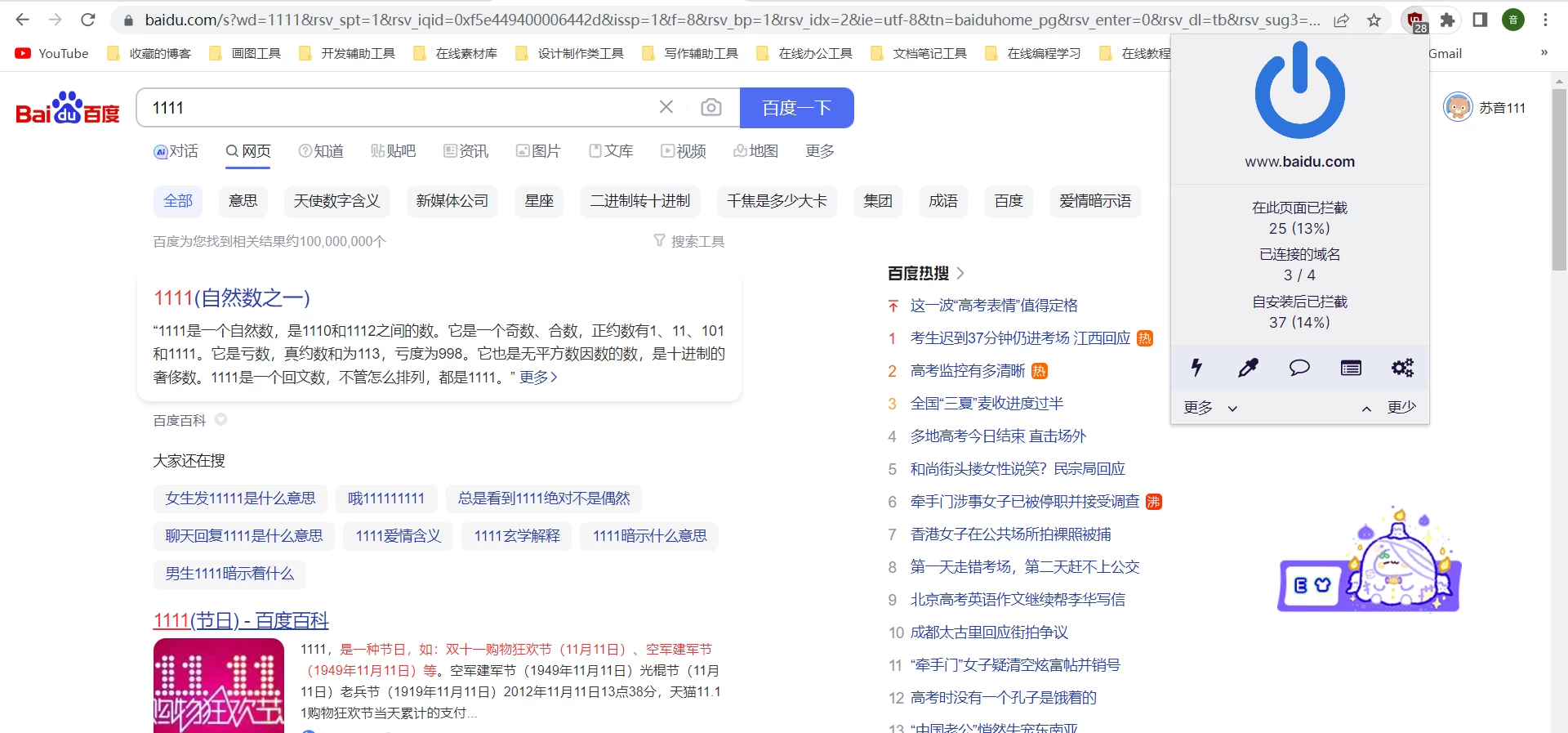This screenshot has width=1568, height=733.
Task: Open 更多 search categories
Action: (820, 151)
